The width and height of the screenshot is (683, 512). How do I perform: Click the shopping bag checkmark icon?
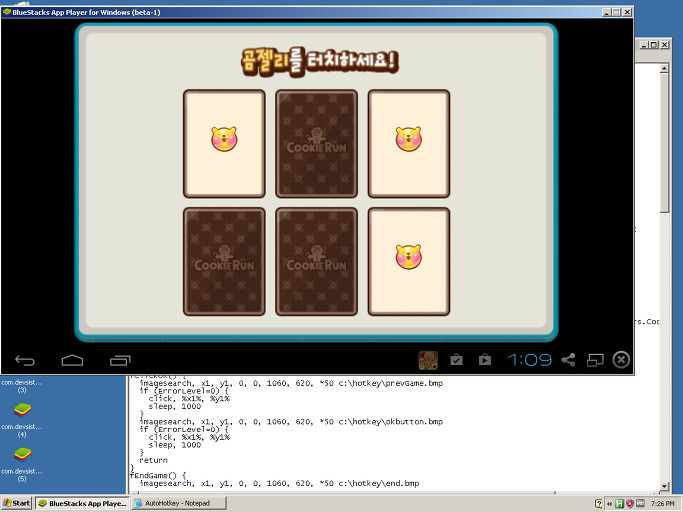click(x=456, y=360)
